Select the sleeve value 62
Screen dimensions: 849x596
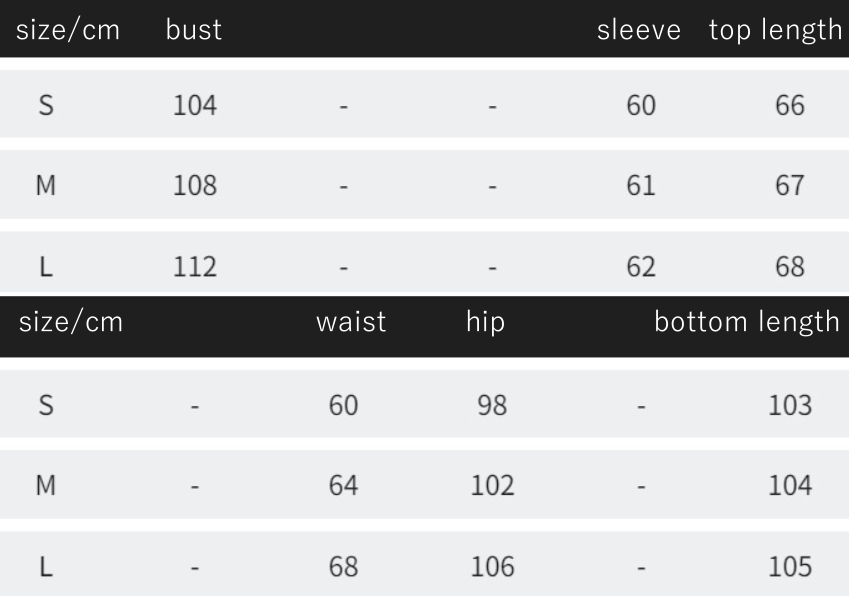tap(641, 267)
